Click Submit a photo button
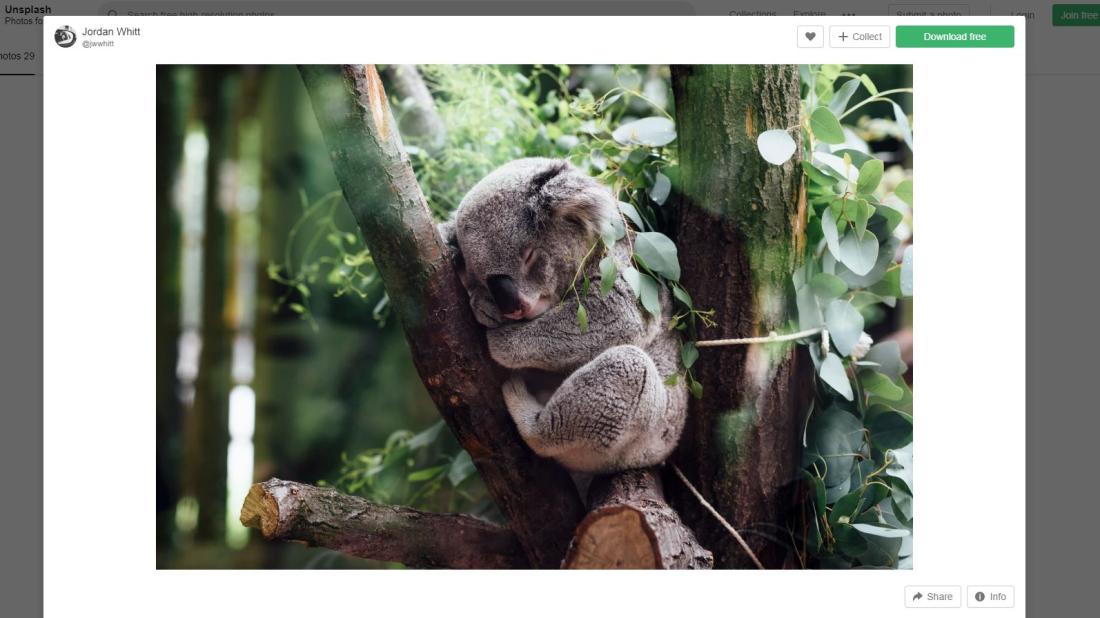The height and width of the screenshot is (618, 1100). pos(928,13)
